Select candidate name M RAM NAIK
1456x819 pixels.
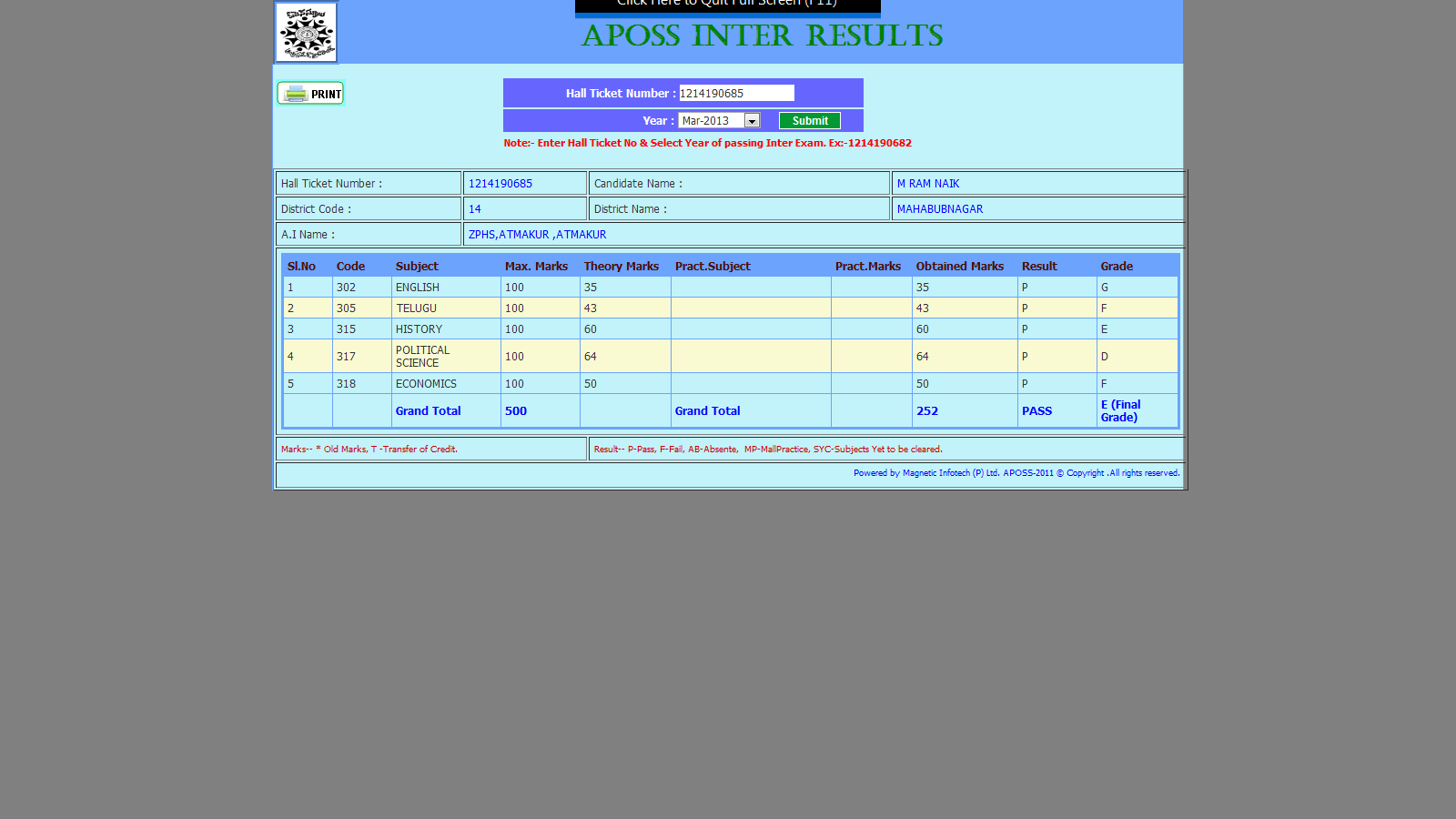tap(928, 183)
